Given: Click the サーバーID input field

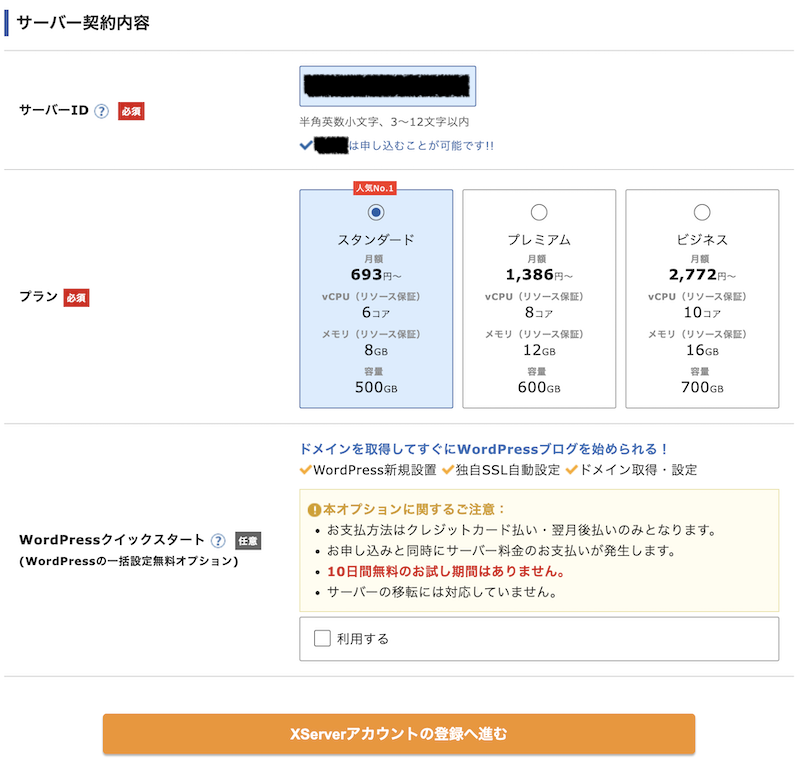Looking at the screenshot, I should coord(388,87).
